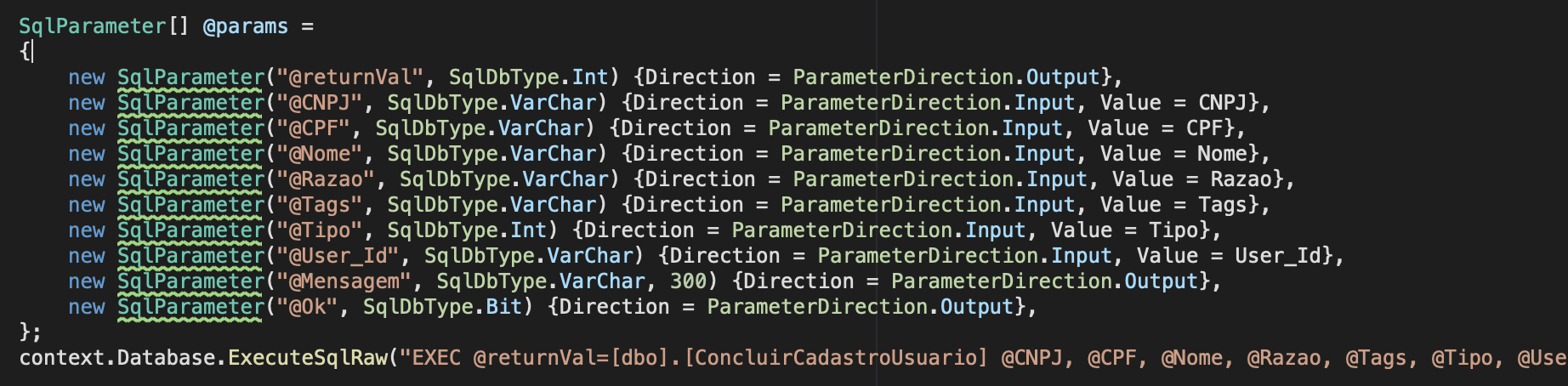
Task: Click ConcluirCadastroUsuario in the SQL string
Action: coord(836,358)
